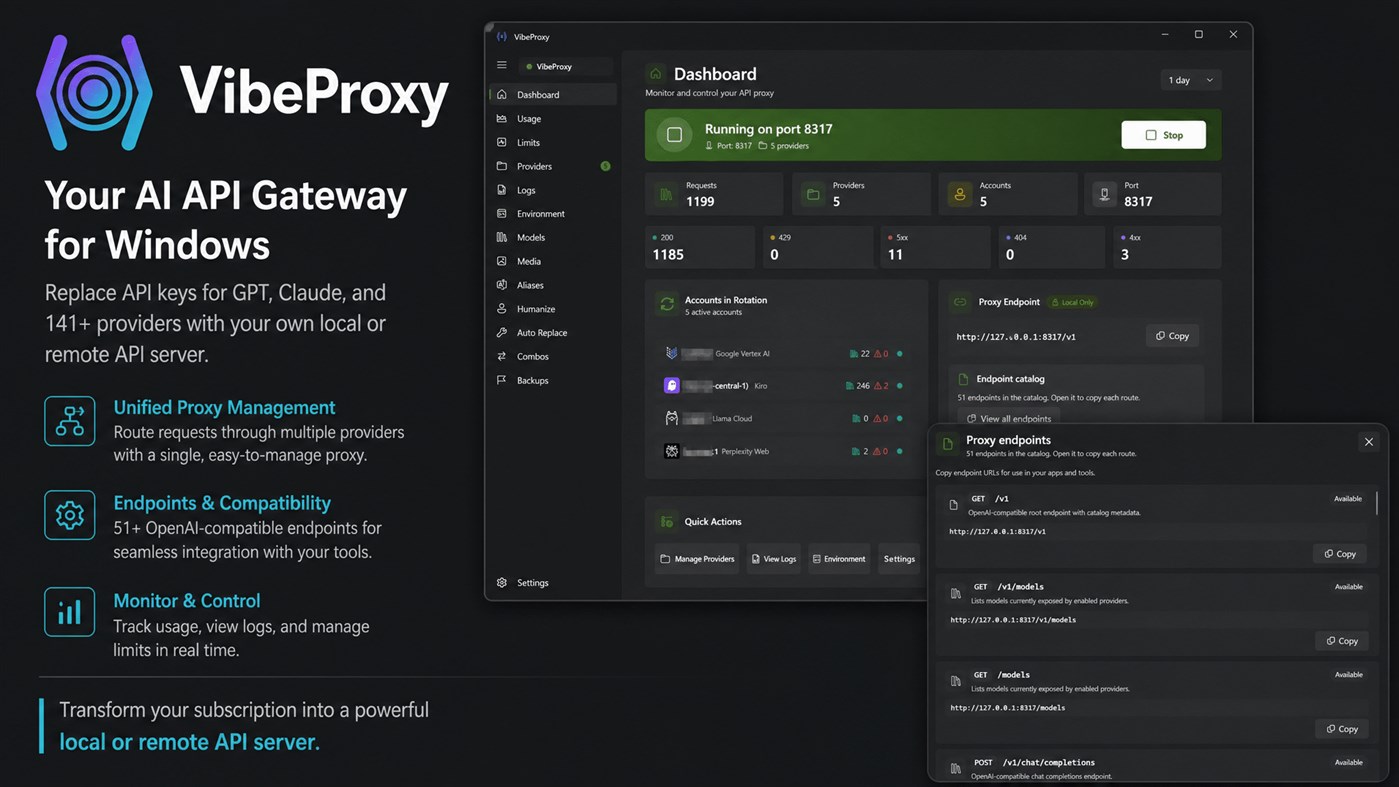Select the Kiro account row icon

672,385
